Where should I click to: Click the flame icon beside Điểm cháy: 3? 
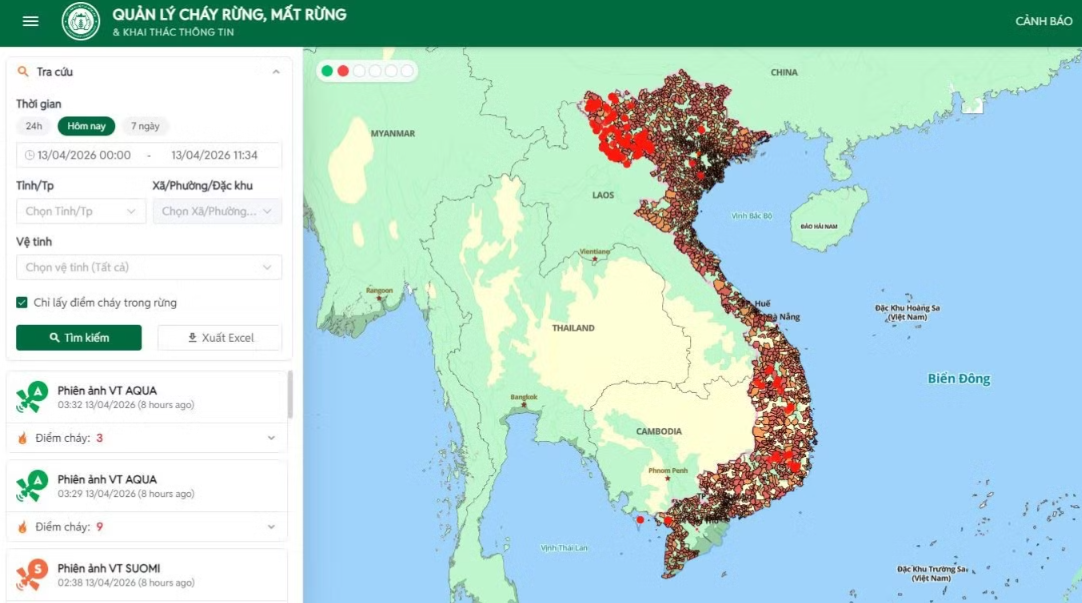(x=22, y=438)
